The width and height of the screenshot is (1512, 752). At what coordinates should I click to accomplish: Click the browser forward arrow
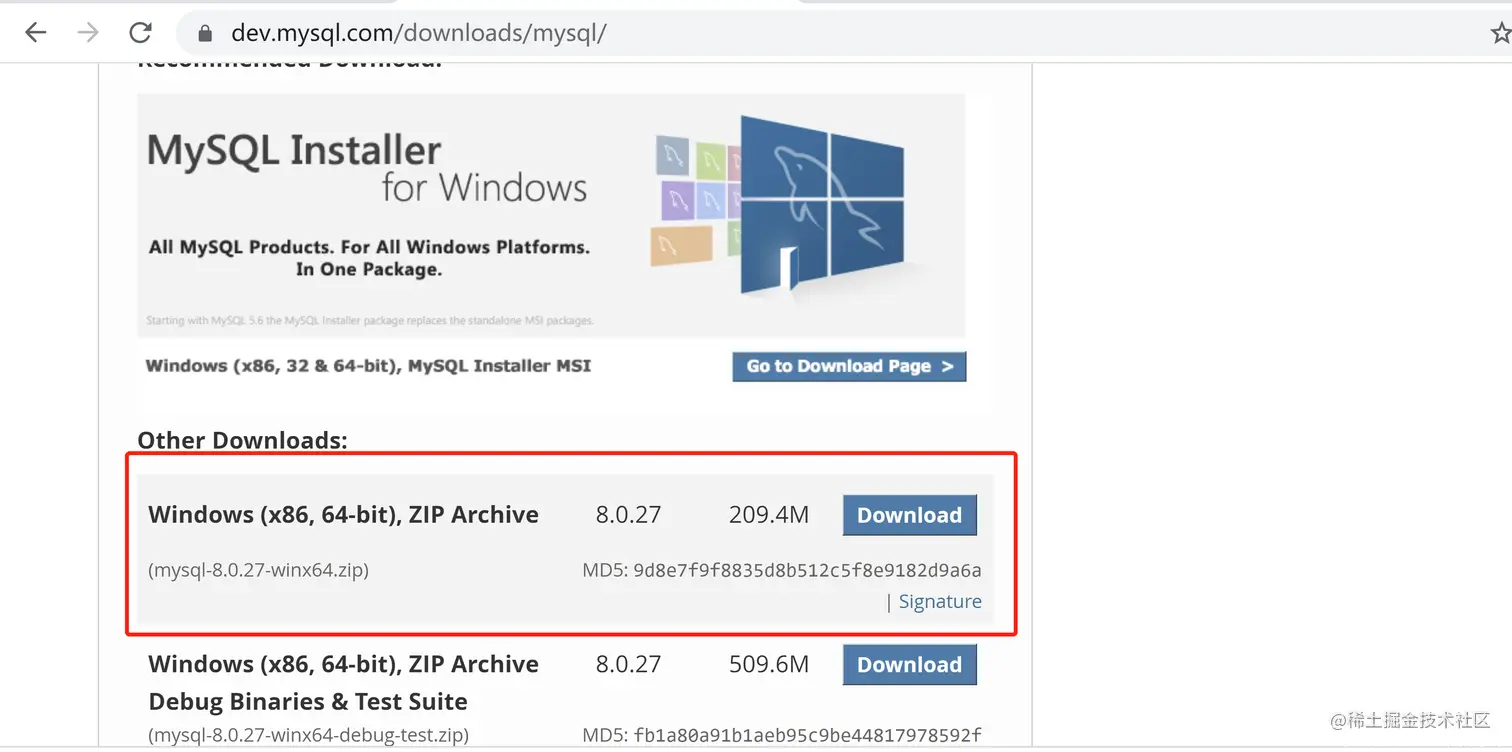(x=88, y=33)
